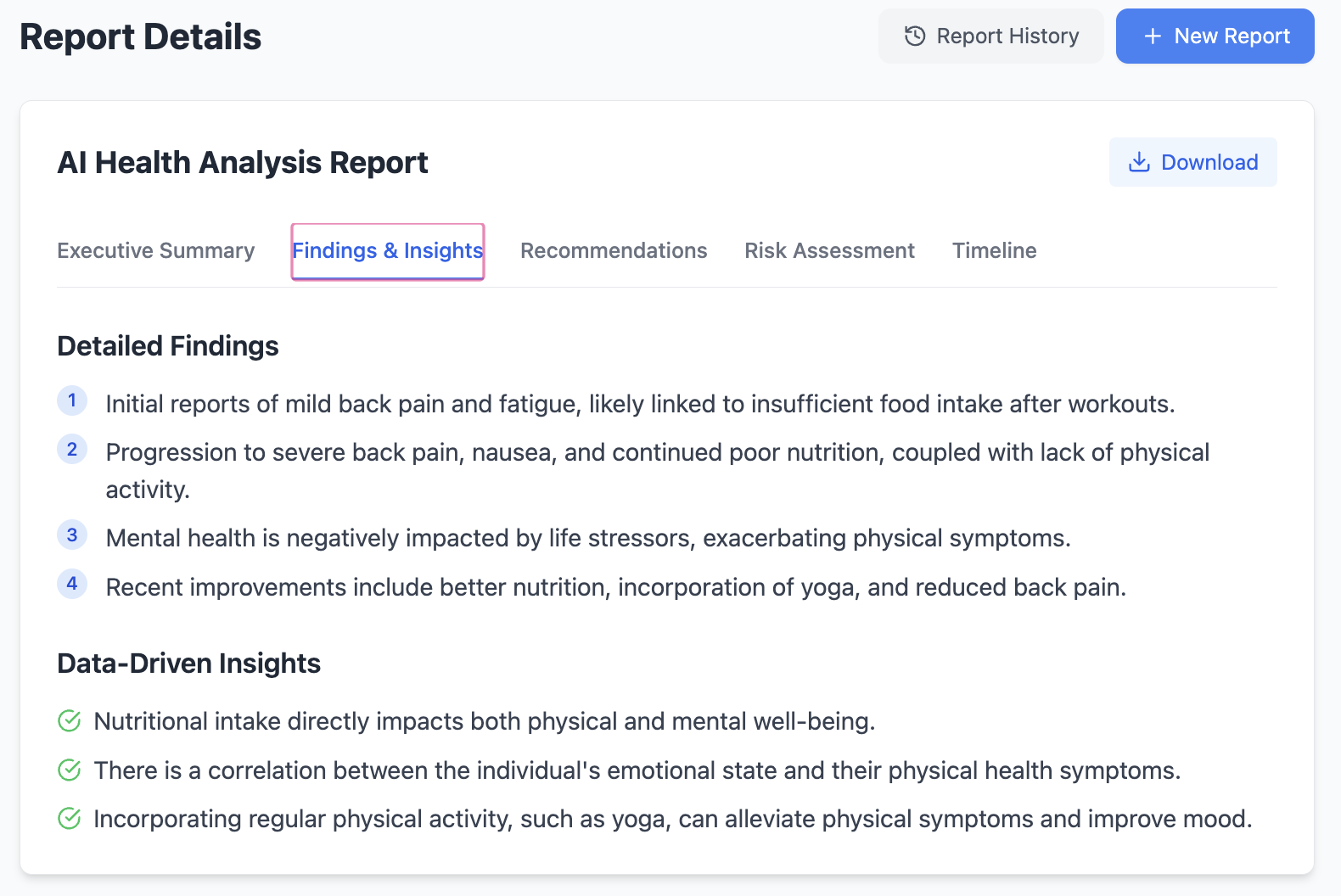Open Report History

(991, 36)
